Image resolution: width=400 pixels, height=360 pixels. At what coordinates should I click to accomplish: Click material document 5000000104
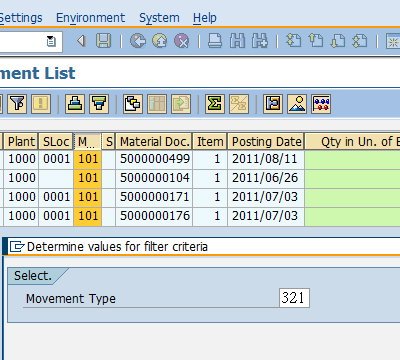pos(154,178)
